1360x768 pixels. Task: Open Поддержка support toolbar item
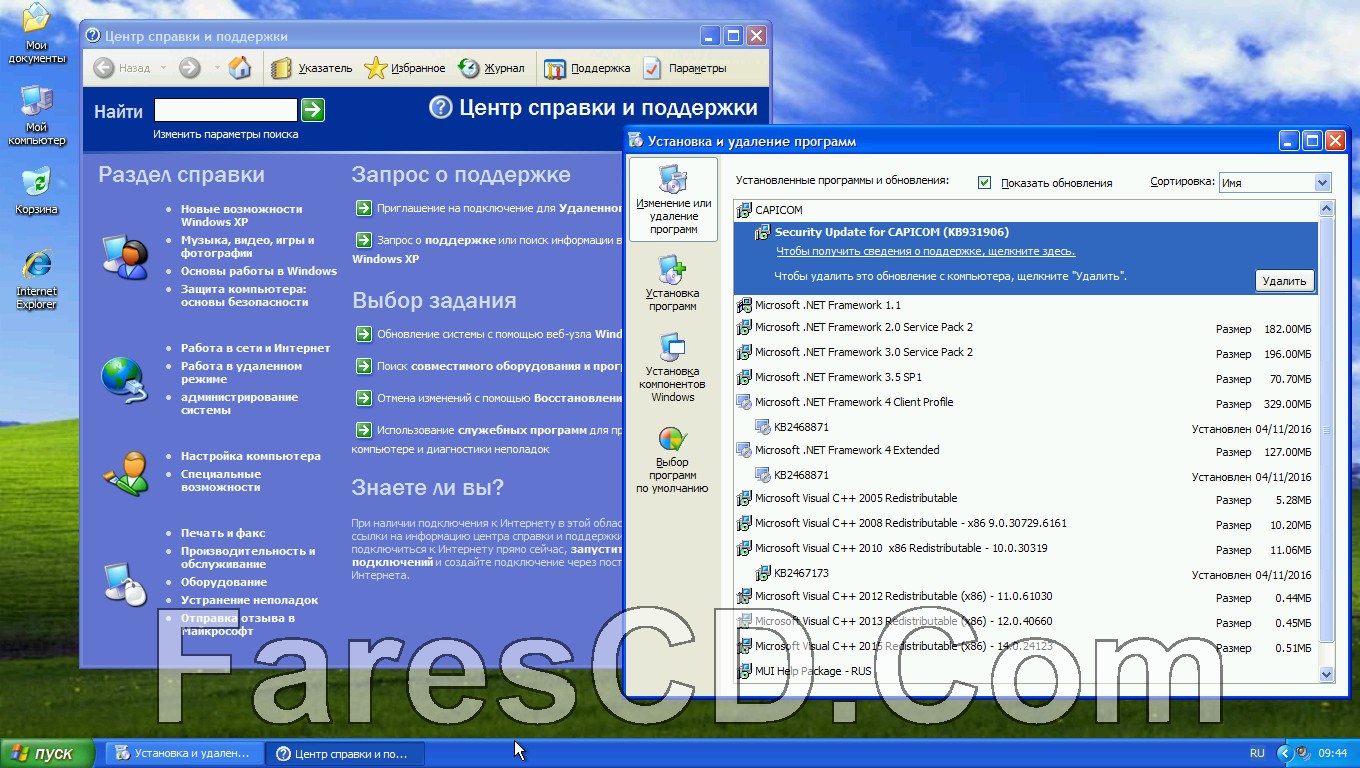(587, 68)
